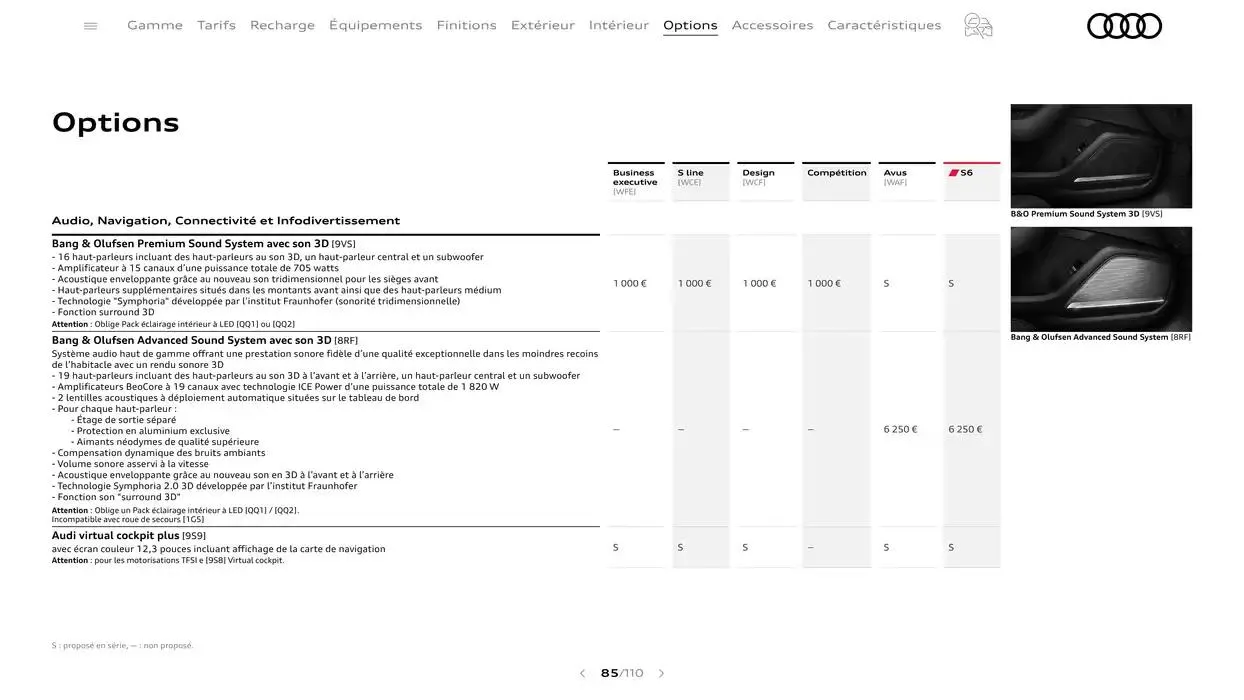Open the Caractéristiques section
The width and height of the screenshot is (1244, 700).
pyautogui.click(x=883, y=24)
